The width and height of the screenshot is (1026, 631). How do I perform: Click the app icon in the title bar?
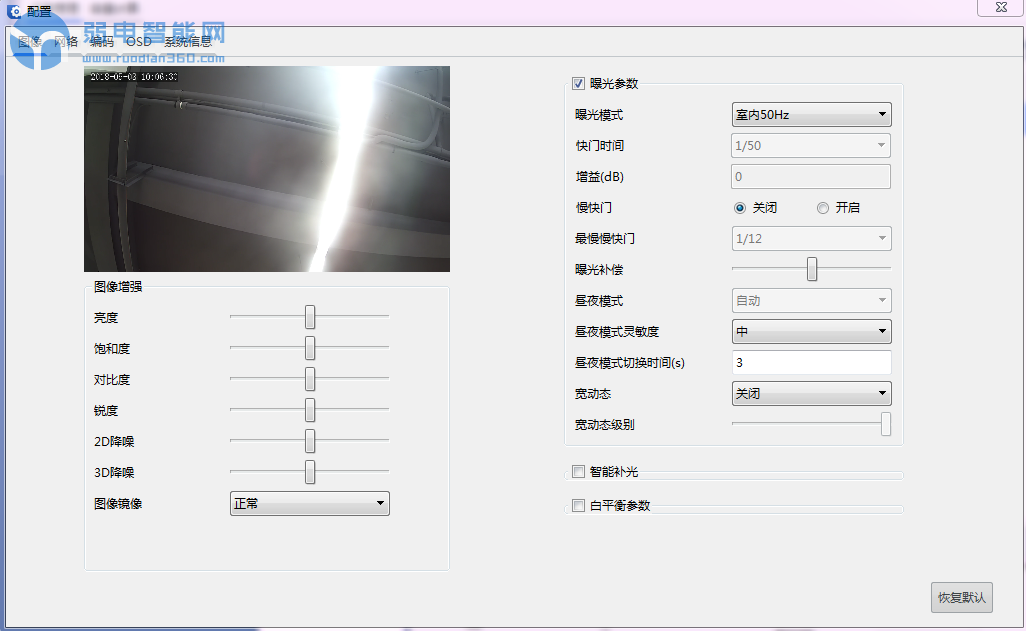coord(14,12)
